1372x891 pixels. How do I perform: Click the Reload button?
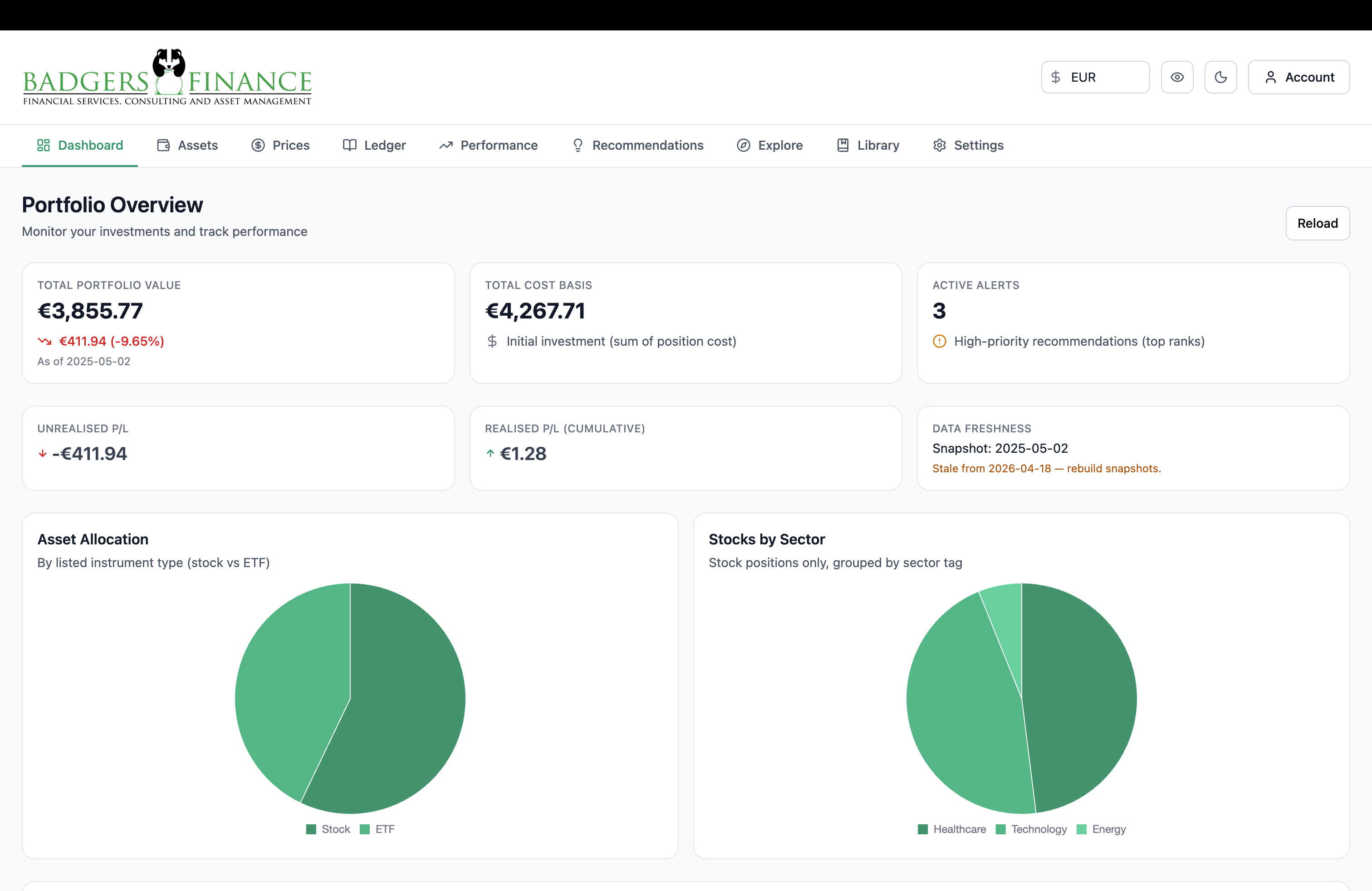click(x=1318, y=223)
